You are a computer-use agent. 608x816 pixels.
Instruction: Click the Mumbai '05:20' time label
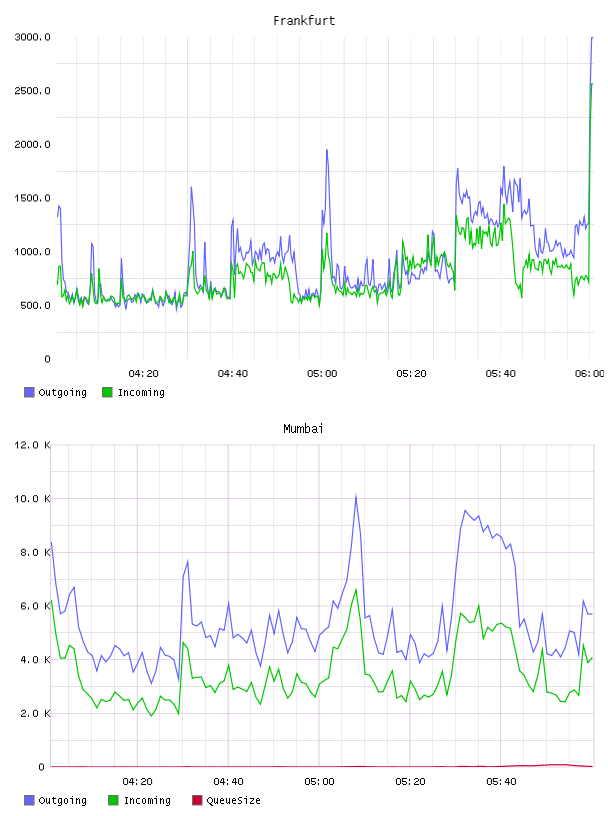coord(410,781)
